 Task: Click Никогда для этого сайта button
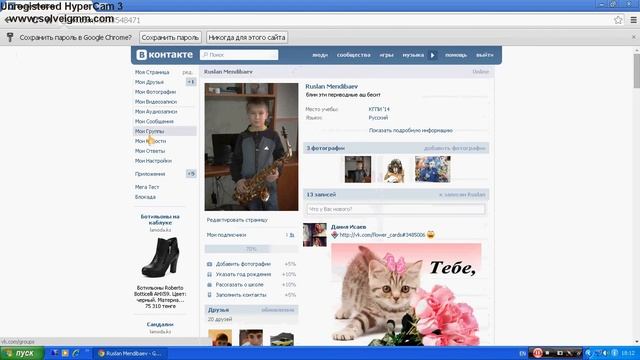[x=247, y=38]
